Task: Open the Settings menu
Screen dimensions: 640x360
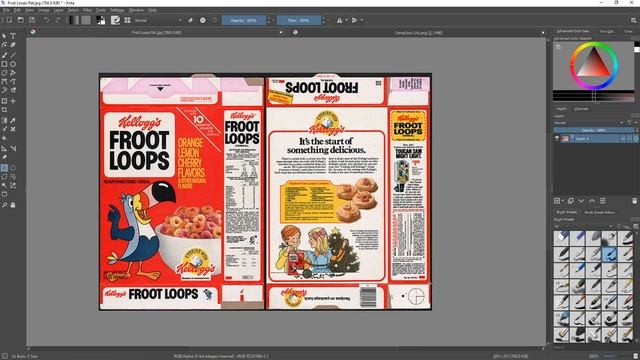Action: pos(117,10)
